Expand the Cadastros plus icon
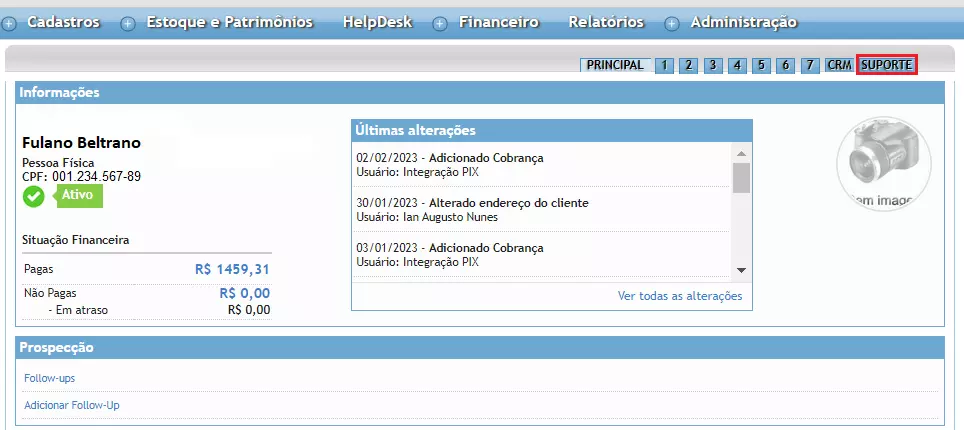 (x=9, y=24)
